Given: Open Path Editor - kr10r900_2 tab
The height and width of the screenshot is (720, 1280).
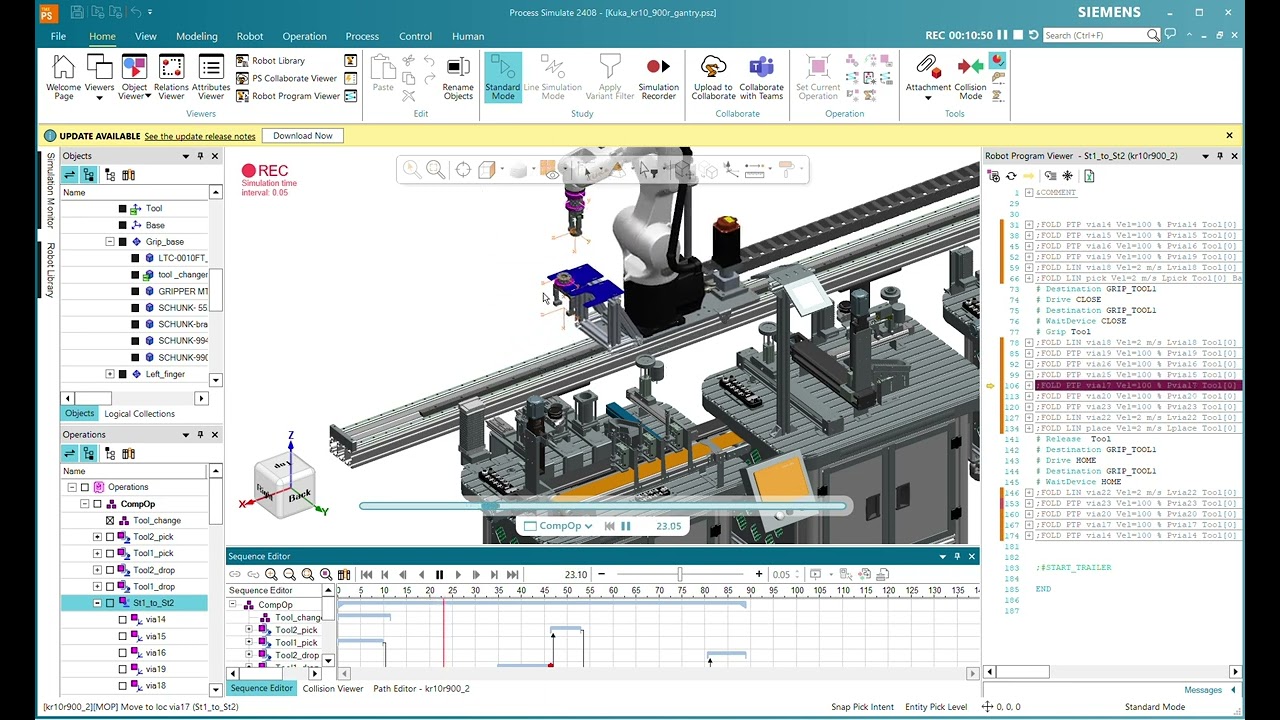Looking at the screenshot, I should [421, 688].
